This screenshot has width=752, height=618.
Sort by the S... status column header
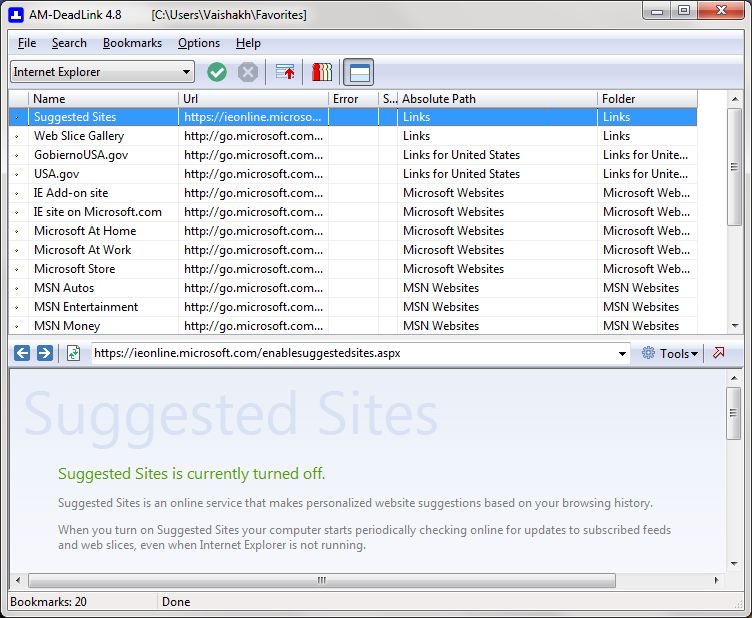pyautogui.click(x=388, y=99)
